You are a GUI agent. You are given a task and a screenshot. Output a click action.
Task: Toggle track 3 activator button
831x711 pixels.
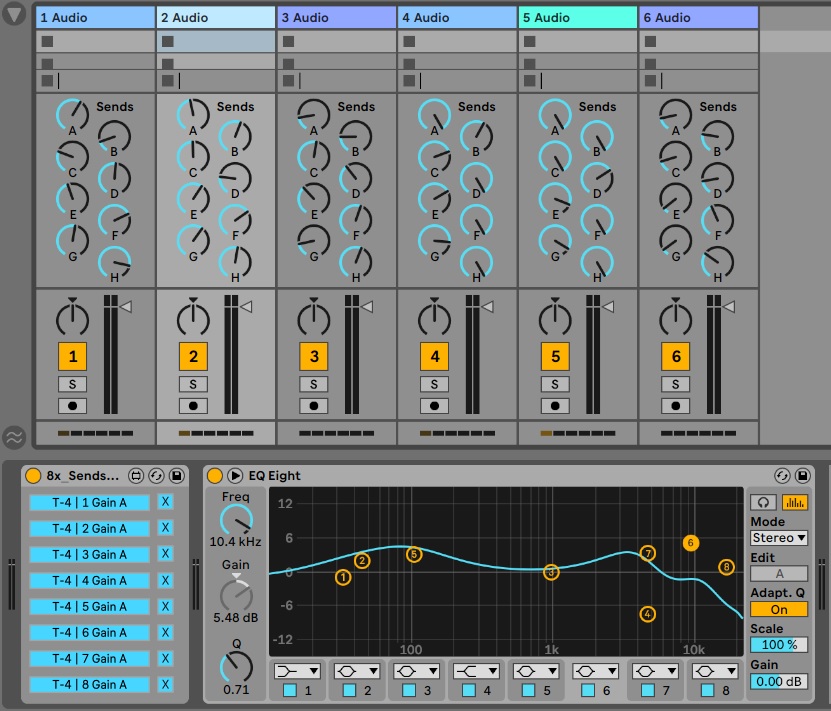[x=314, y=356]
